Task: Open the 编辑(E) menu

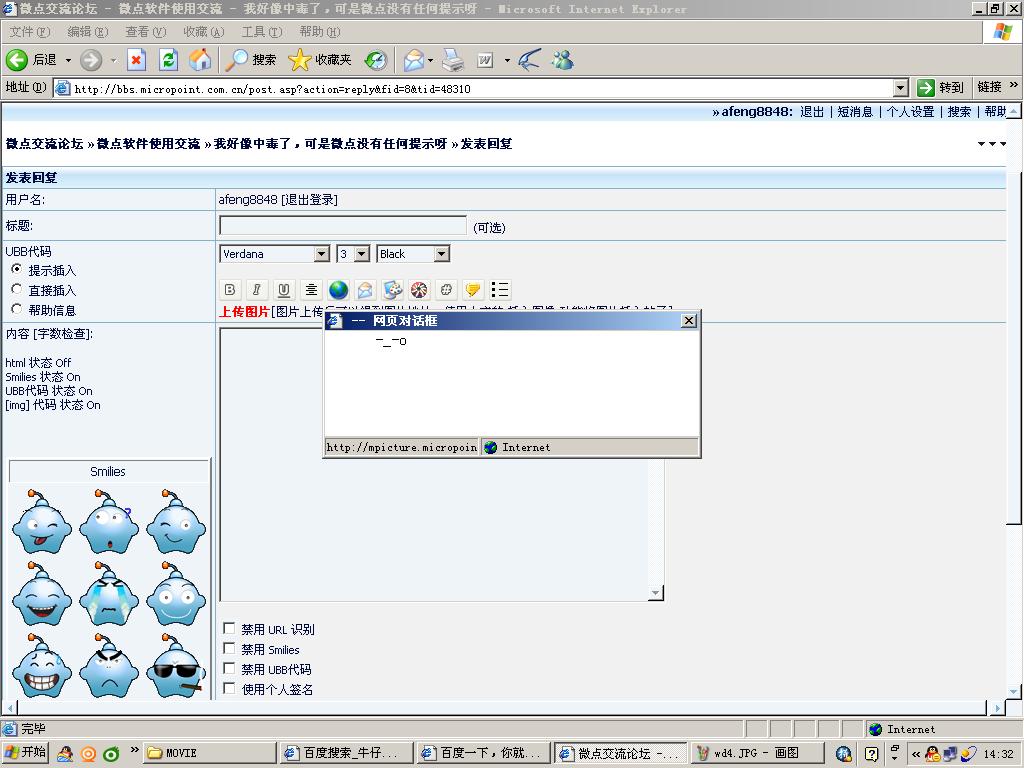Action: [x=88, y=31]
